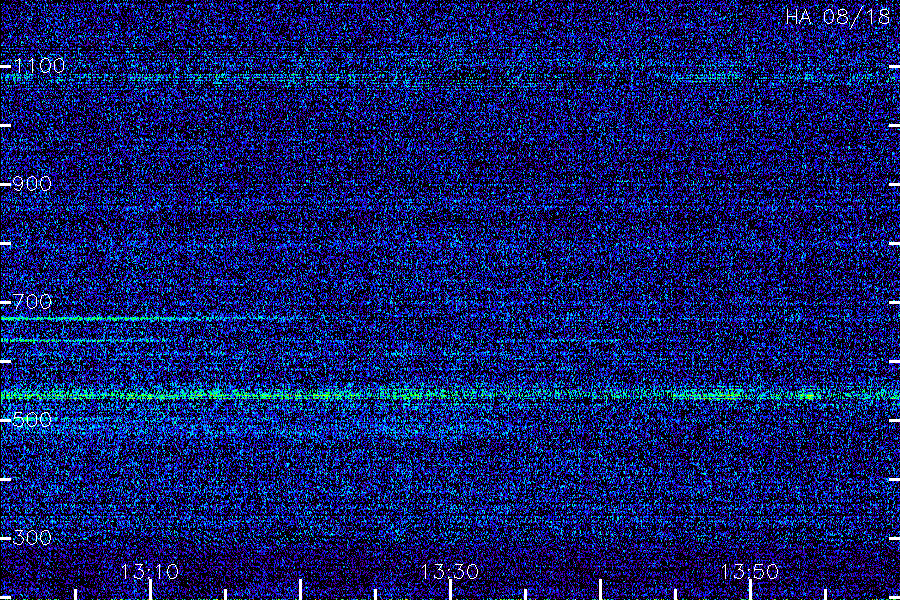Click the 900 frequency axis label
Screen dimensions: 900x600
point(32,184)
